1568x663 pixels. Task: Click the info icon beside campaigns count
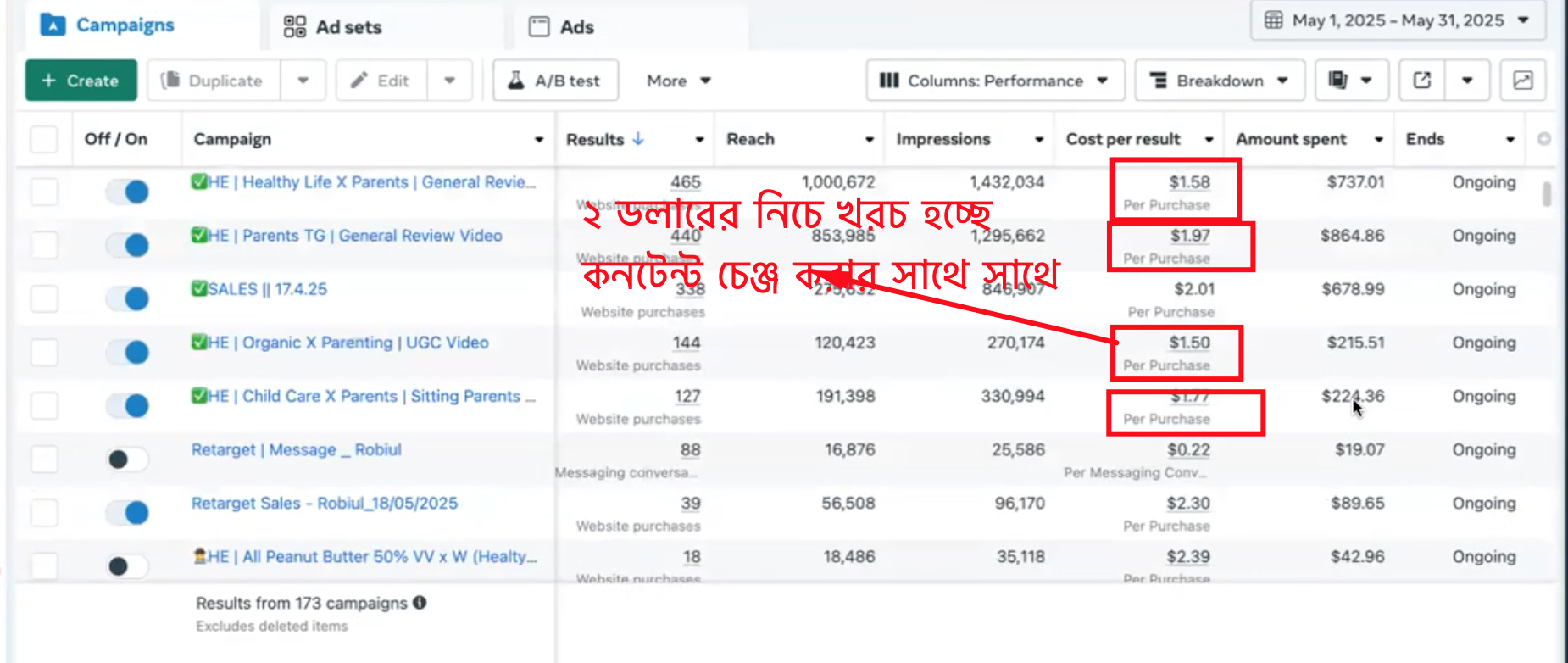click(x=420, y=603)
